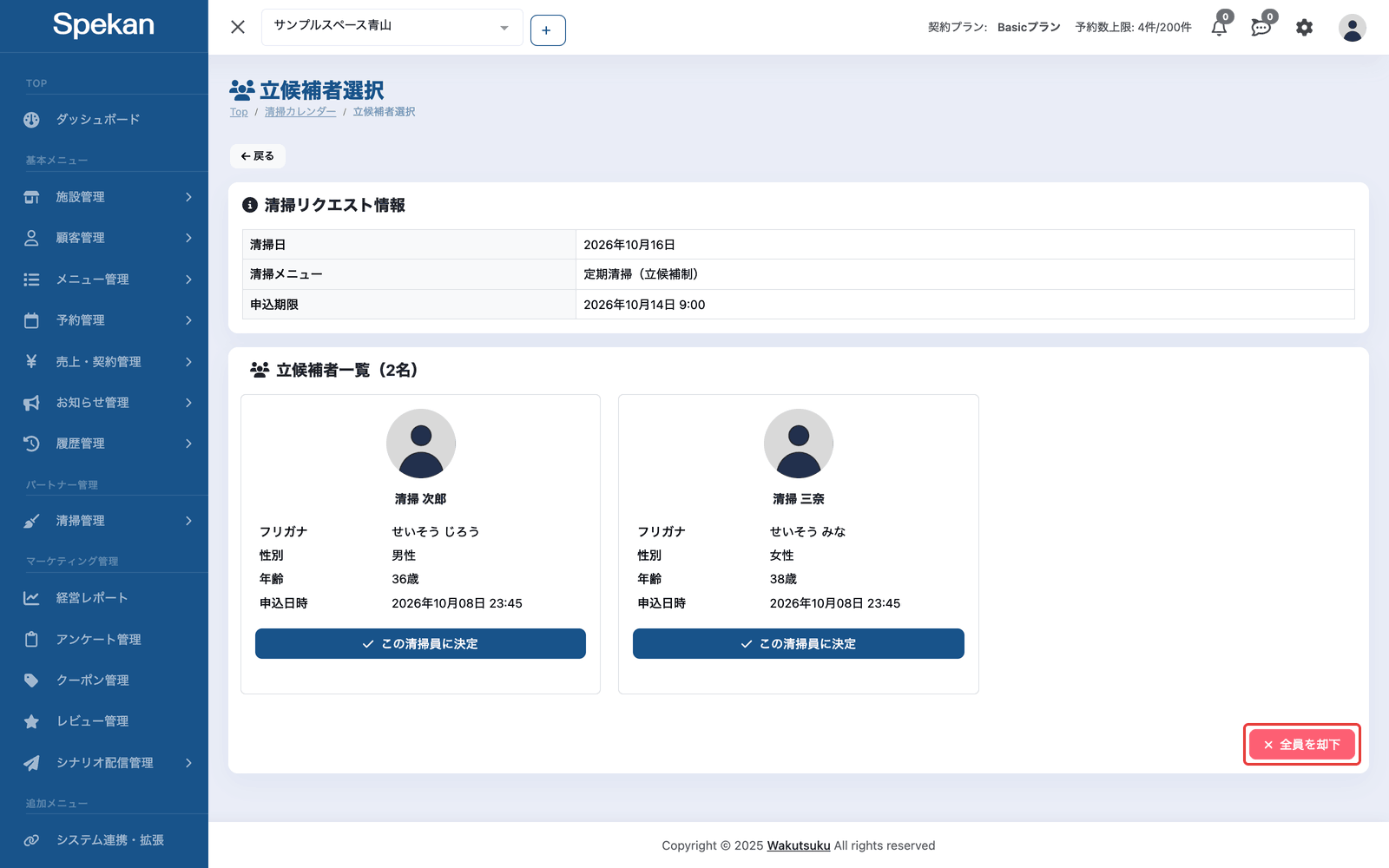Click the 清掃管理 broom icon
Image resolution: width=1389 pixels, height=868 pixels.
tap(31, 521)
